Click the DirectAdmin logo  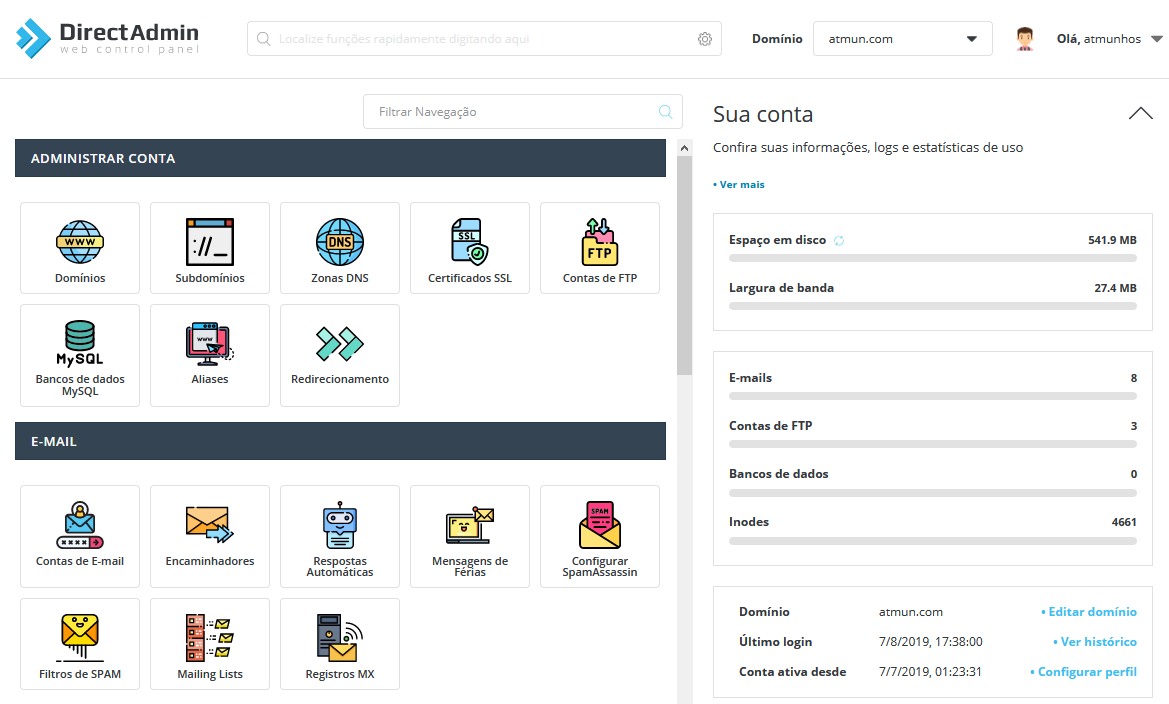click(108, 38)
